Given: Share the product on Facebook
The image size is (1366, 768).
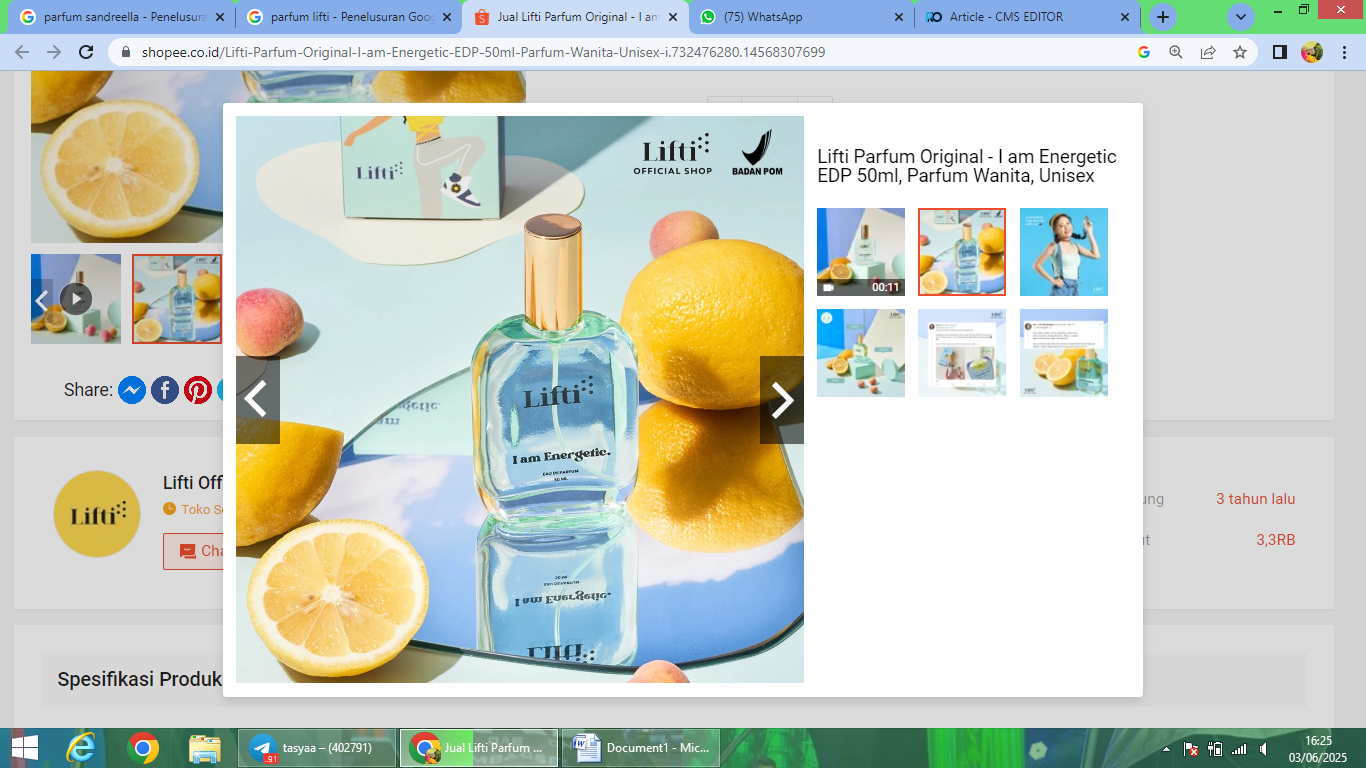Looking at the screenshot, I should (x=165, y=390).
